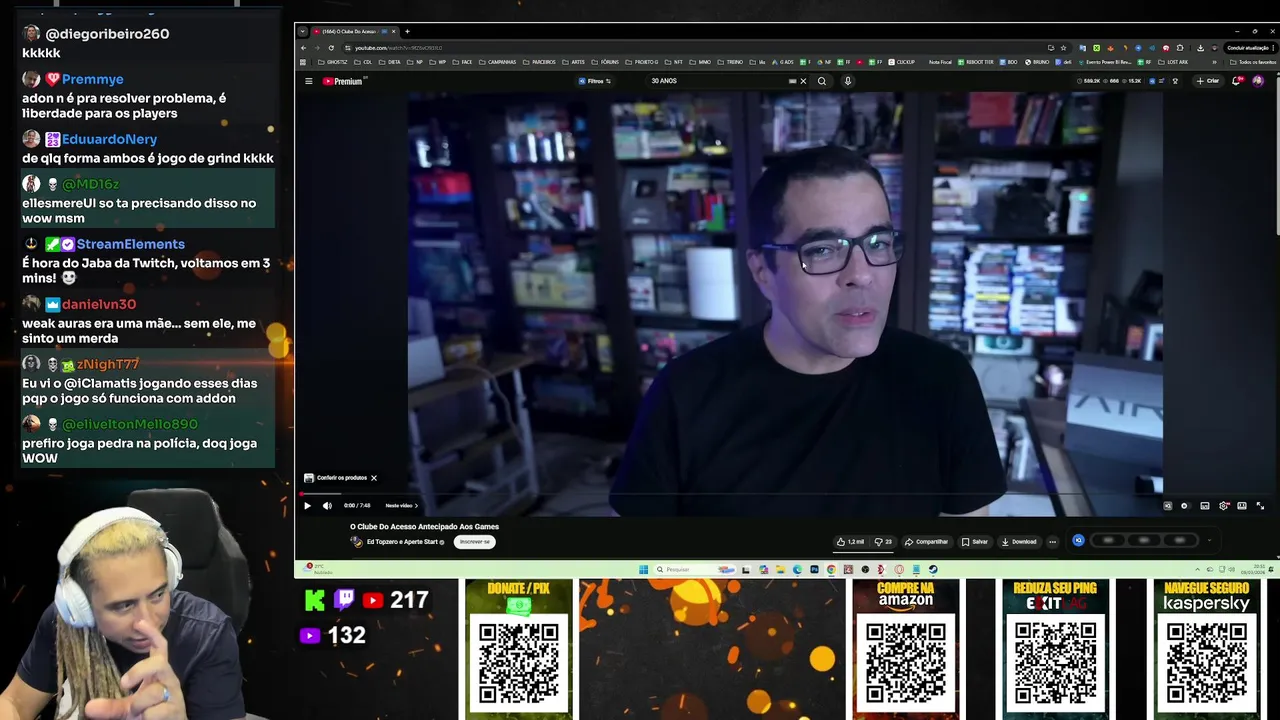
Task: Open 'Conferir os produtos' product shelf
Action: 336,478
